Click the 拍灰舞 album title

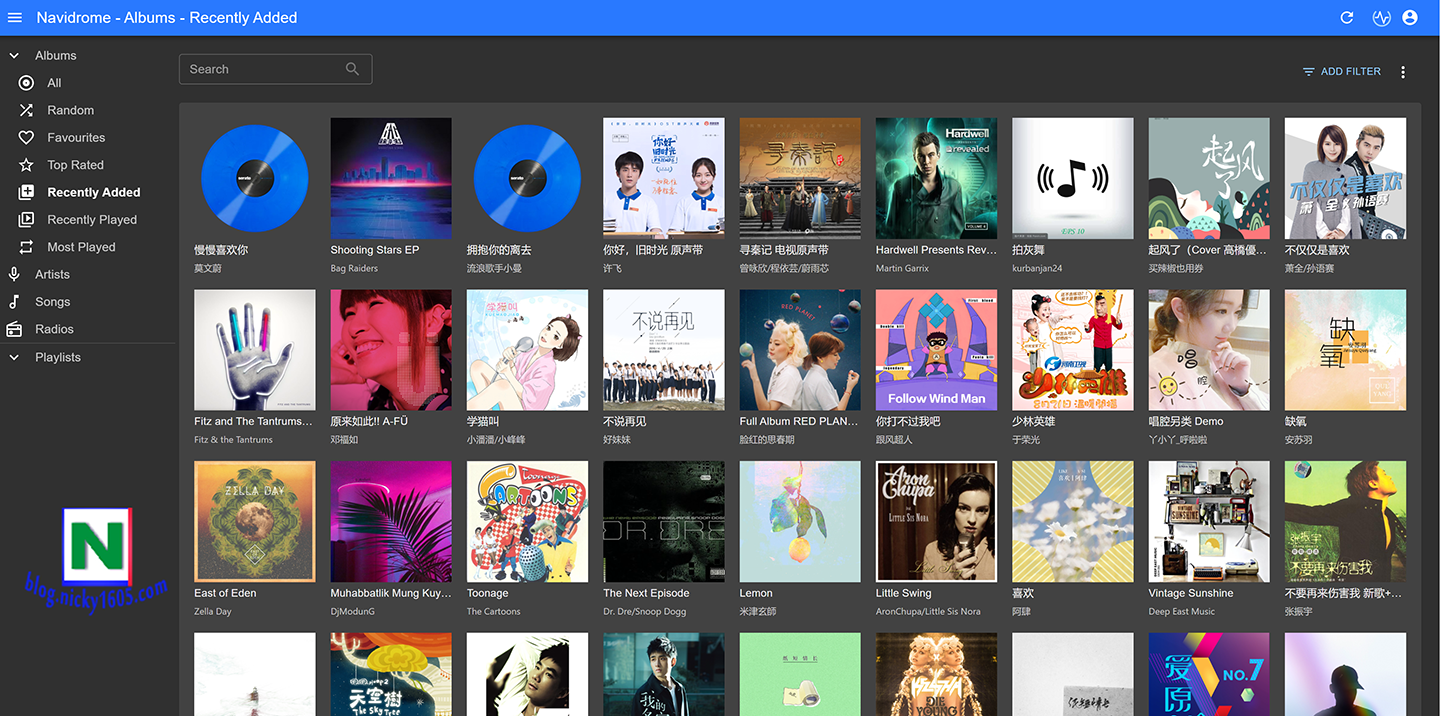[1028, 250]
